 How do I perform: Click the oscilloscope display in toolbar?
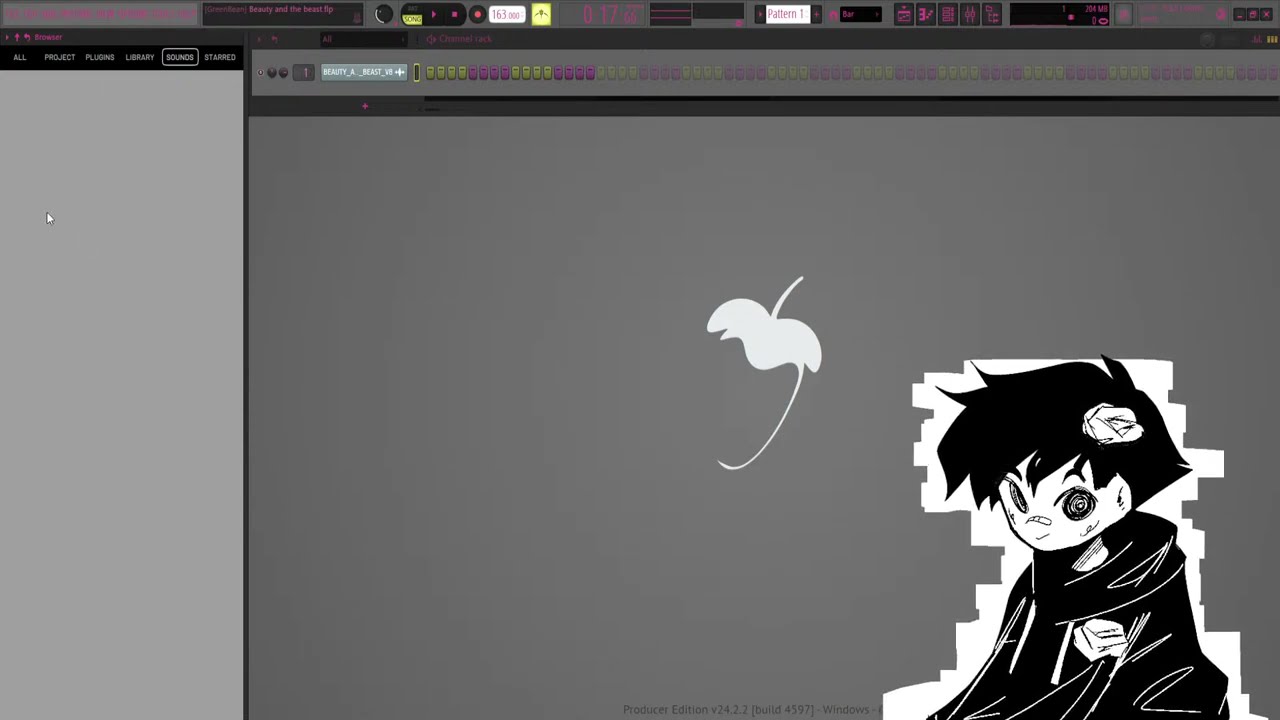pos(670,14)
